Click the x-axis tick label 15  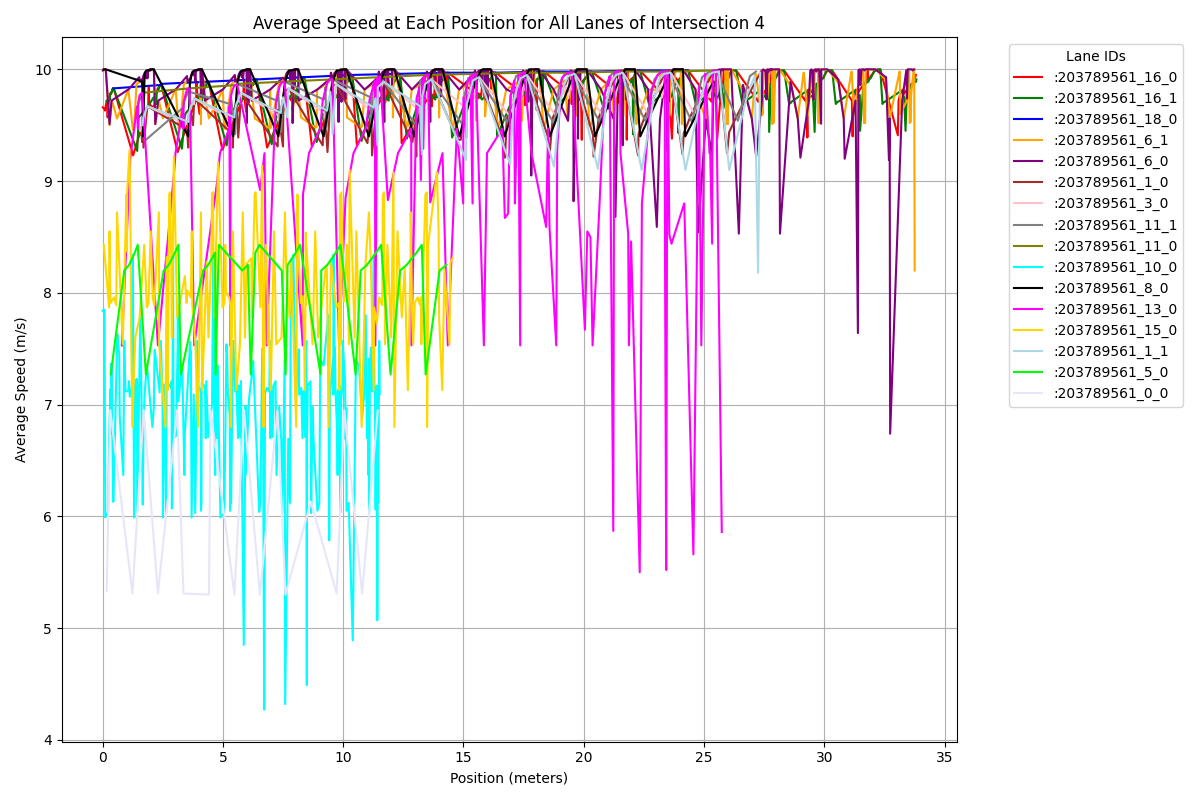(x=464, y=758)
